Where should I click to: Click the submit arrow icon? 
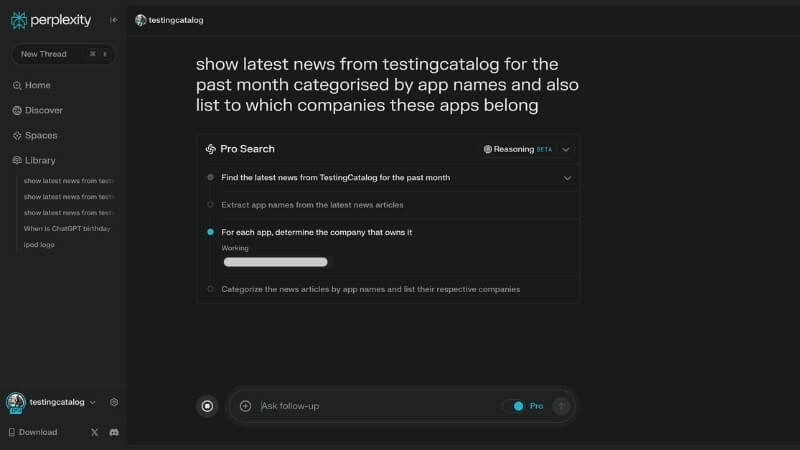(561, 406)
